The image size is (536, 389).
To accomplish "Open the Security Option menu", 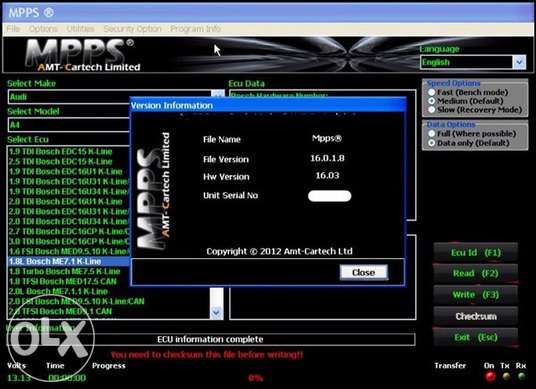I will pyautogui.click(x=132, y=29).
